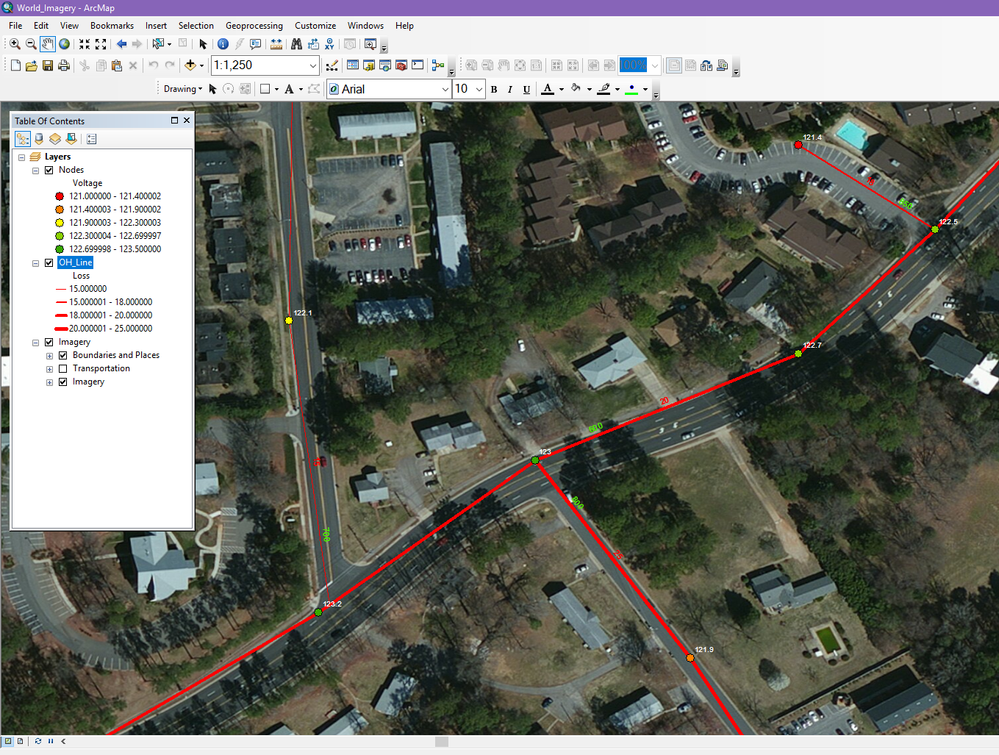Click the Drawing menu button
The width and height of the screenshot is (999, 755).
click(182, 89)
